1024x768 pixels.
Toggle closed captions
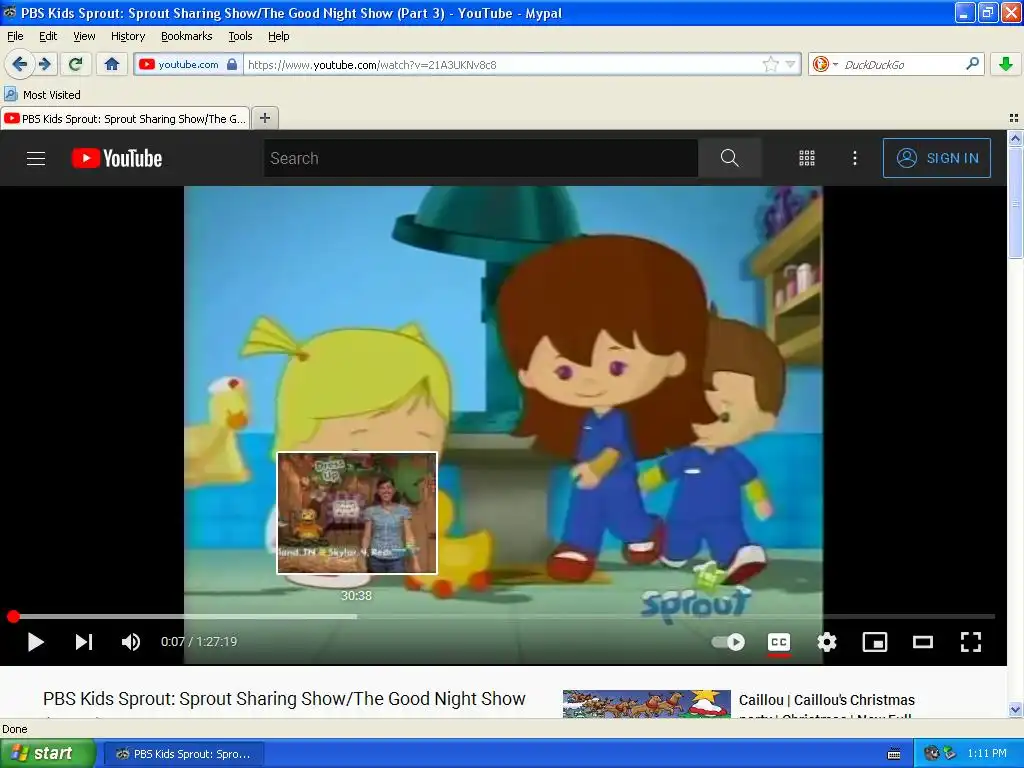[778, 642]
